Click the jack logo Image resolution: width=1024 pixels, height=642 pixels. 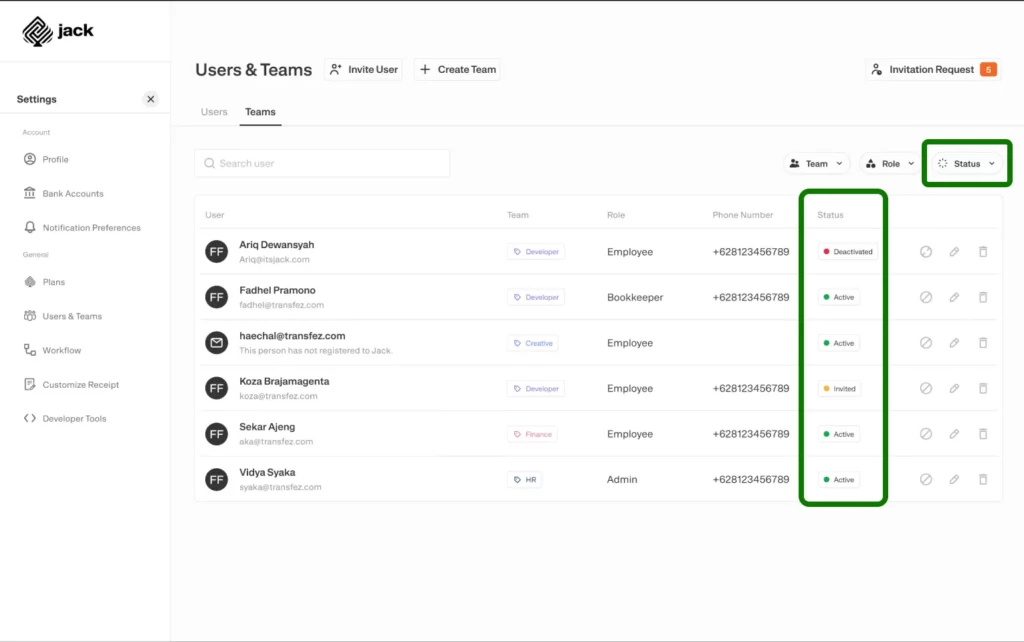tap(57, 31)
